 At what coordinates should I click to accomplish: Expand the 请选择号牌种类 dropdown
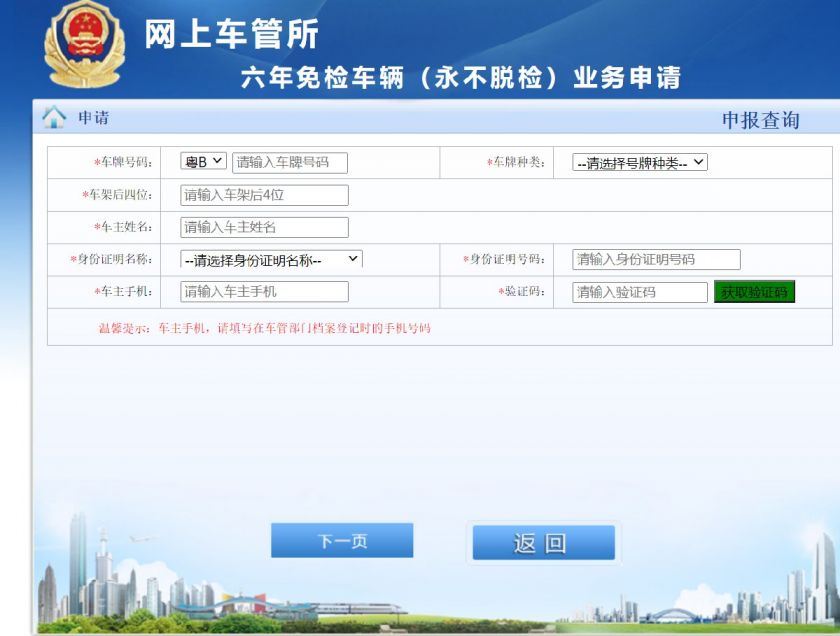640,162
